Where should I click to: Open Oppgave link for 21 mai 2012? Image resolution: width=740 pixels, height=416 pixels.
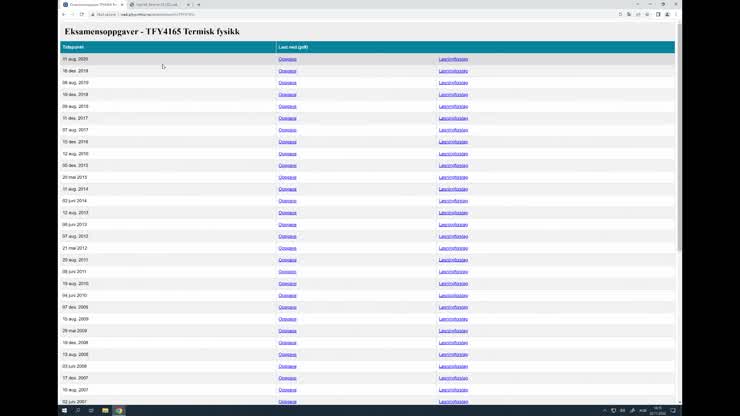click(x=287, y=248)
